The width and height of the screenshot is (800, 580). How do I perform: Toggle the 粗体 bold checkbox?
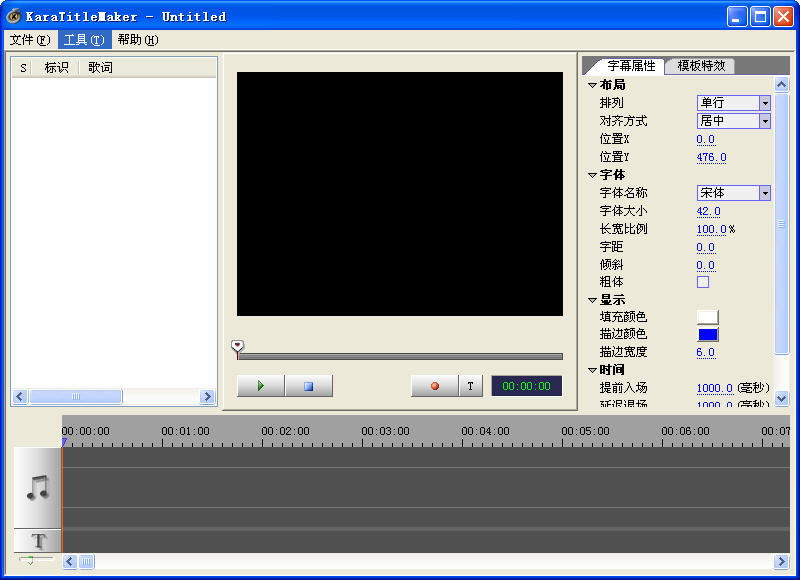coord(703,282)
